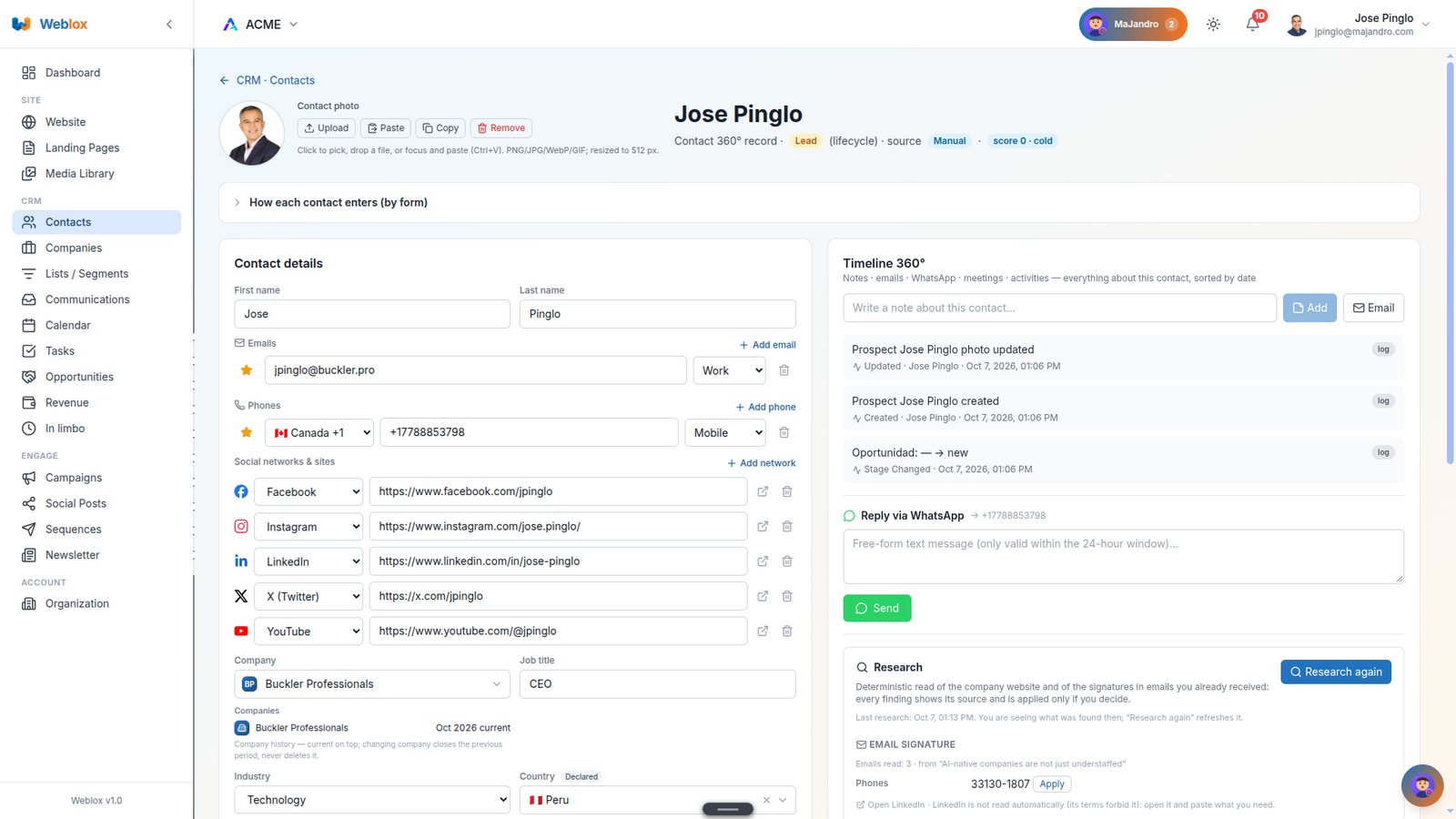Screen dimensions: 1456x819
Task: Clear the Peru country selection
Action: 766,800
